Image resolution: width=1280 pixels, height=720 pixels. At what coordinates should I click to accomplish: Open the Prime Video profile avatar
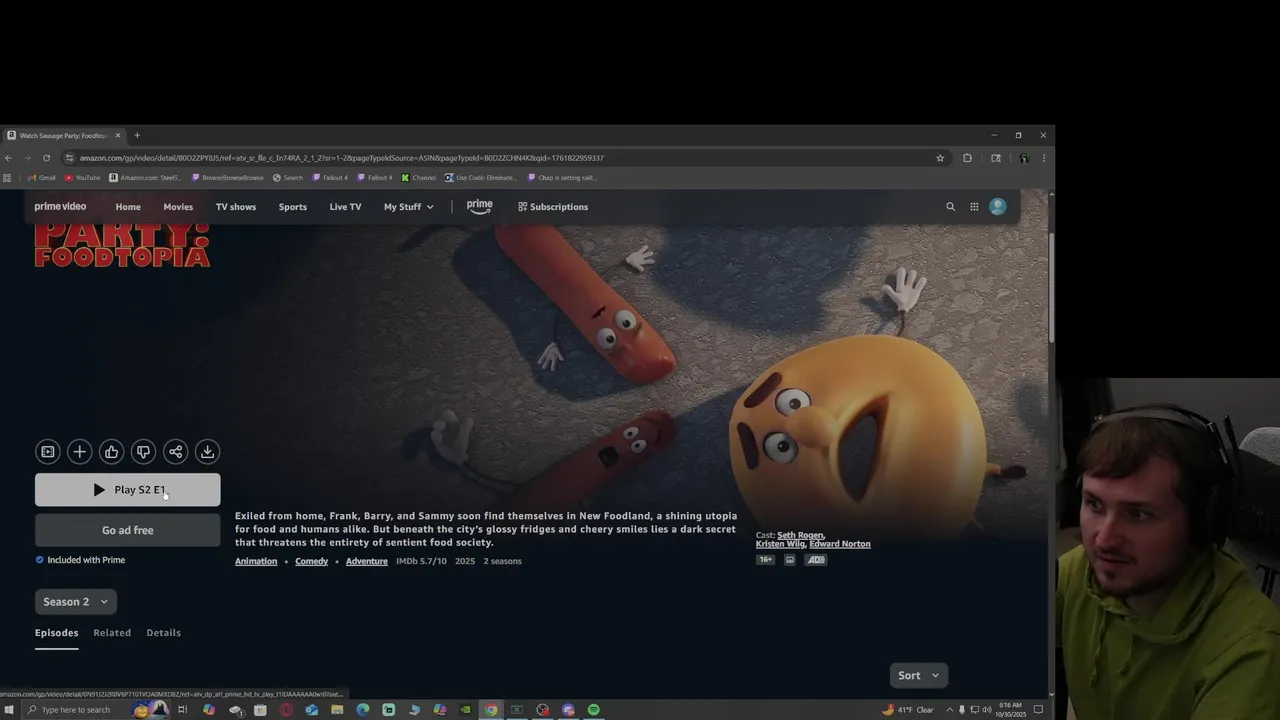point(997,206)
